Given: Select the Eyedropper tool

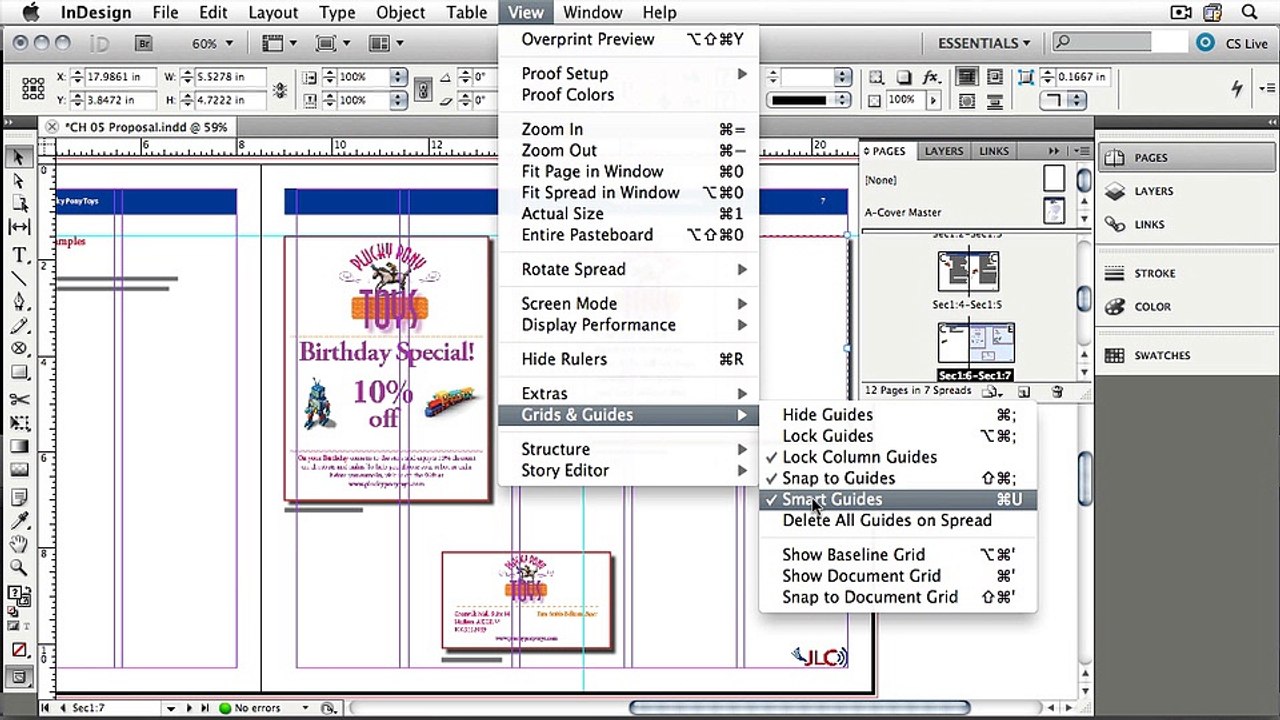Looking at the screenshot, I should (x=19, y=520).
